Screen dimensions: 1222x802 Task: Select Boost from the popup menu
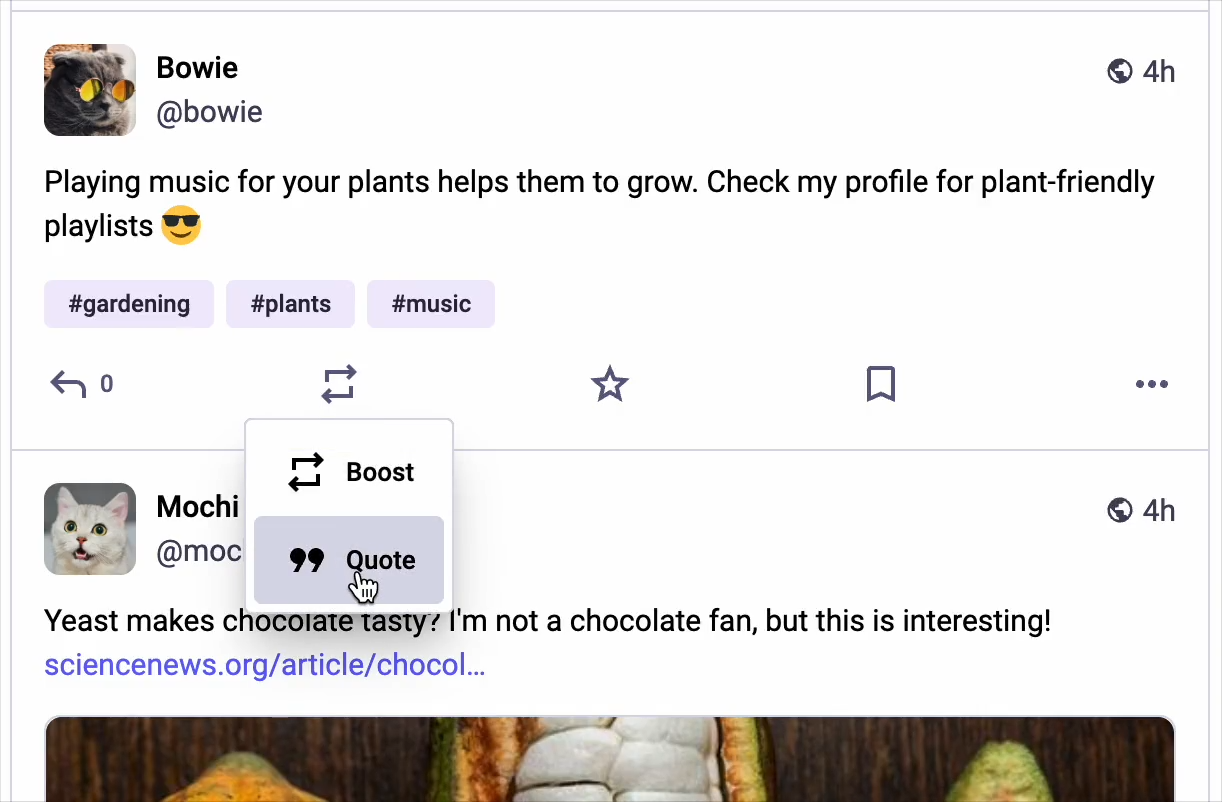349,472
